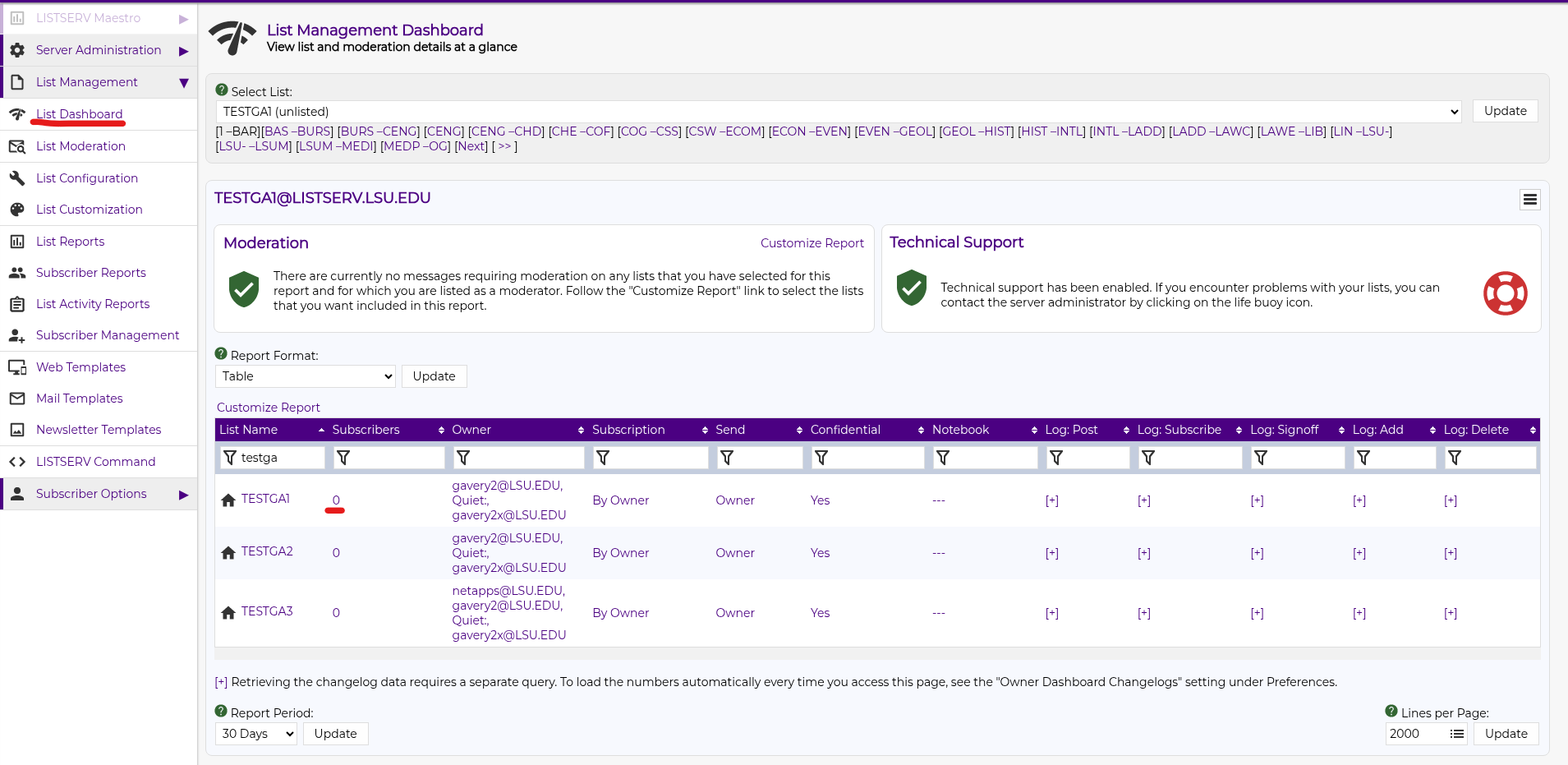Open the hamburger menu on the TESTGA1 header

click(x=1529, y=199)
